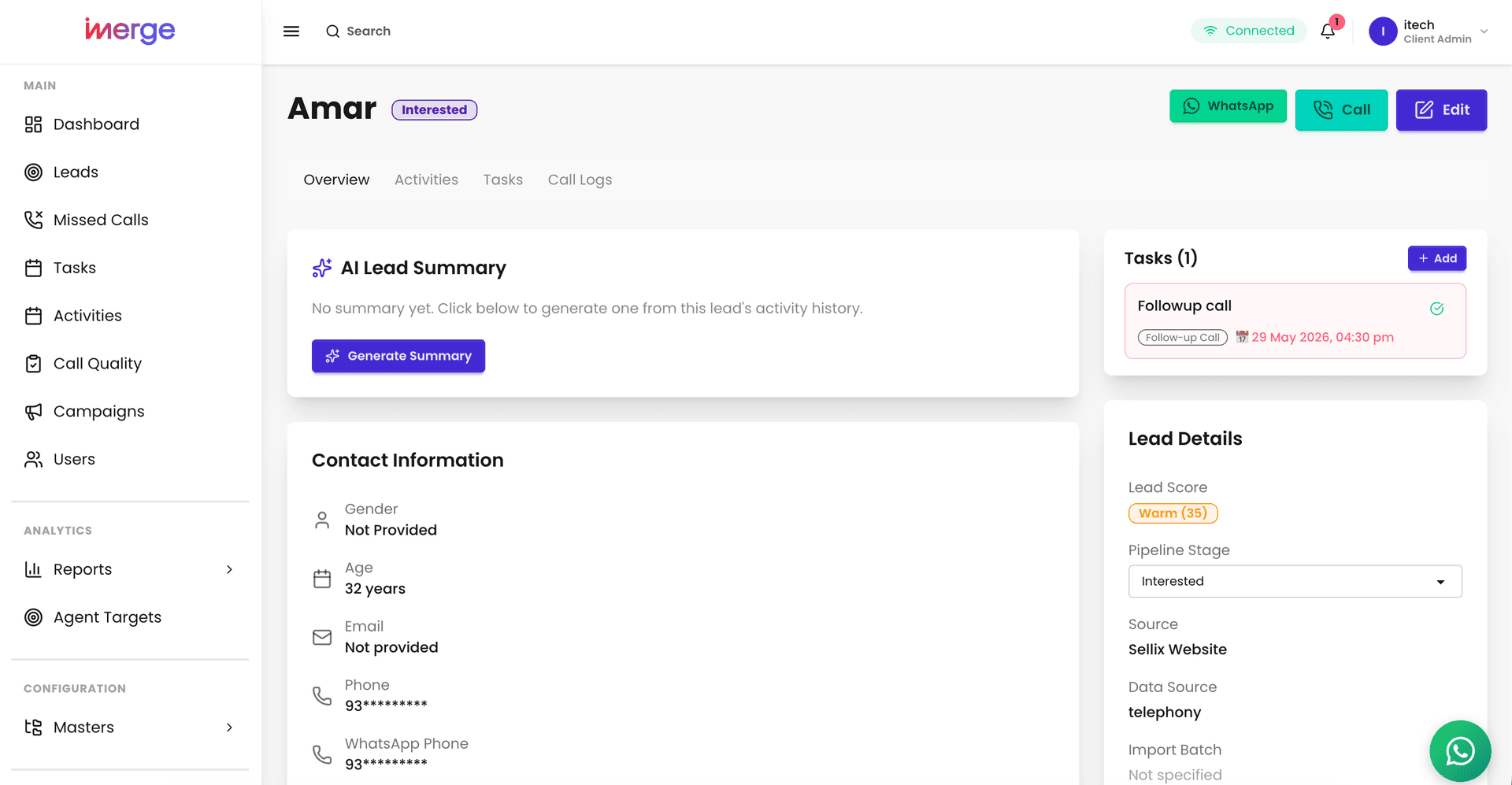Click the Sellix Website source value

click(x=1177, y=650)
